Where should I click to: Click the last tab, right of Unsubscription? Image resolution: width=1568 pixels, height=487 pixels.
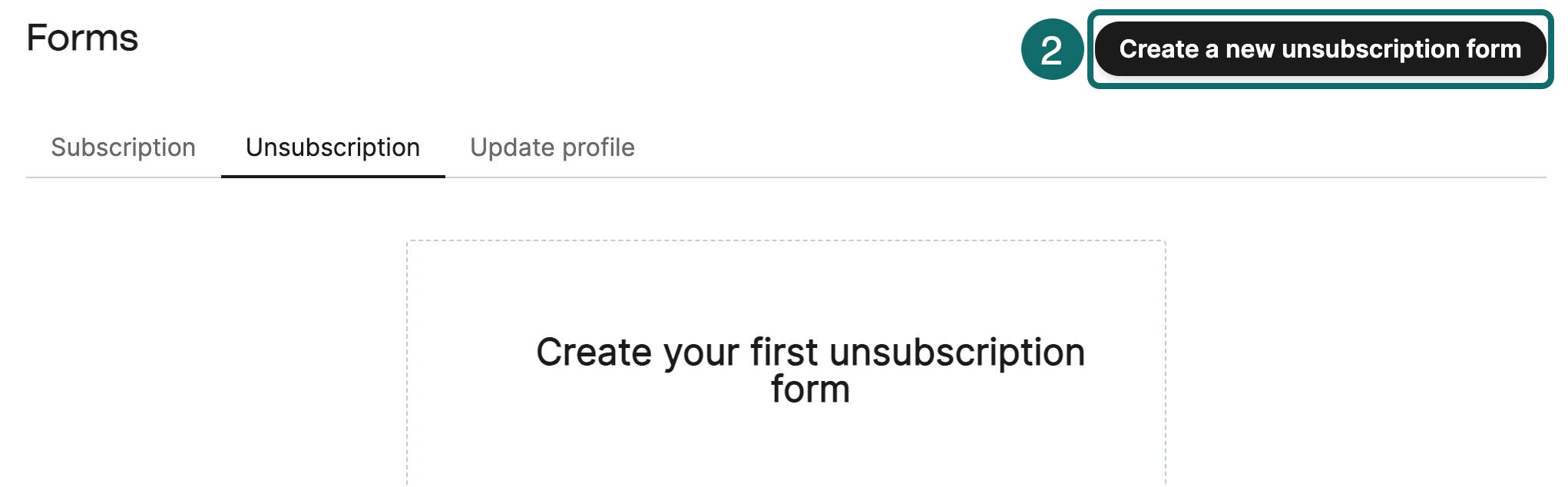[552, 147]
